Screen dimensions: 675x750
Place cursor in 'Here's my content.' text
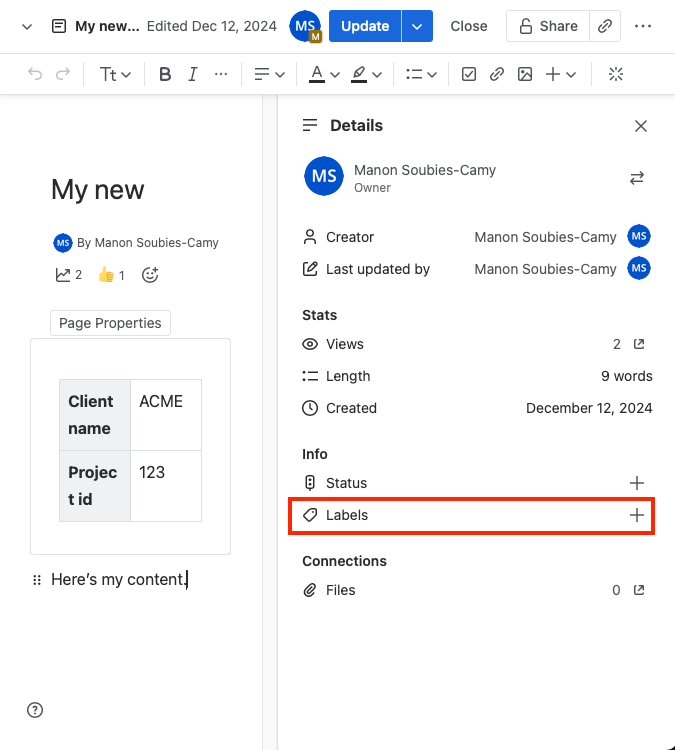[118, 579]
